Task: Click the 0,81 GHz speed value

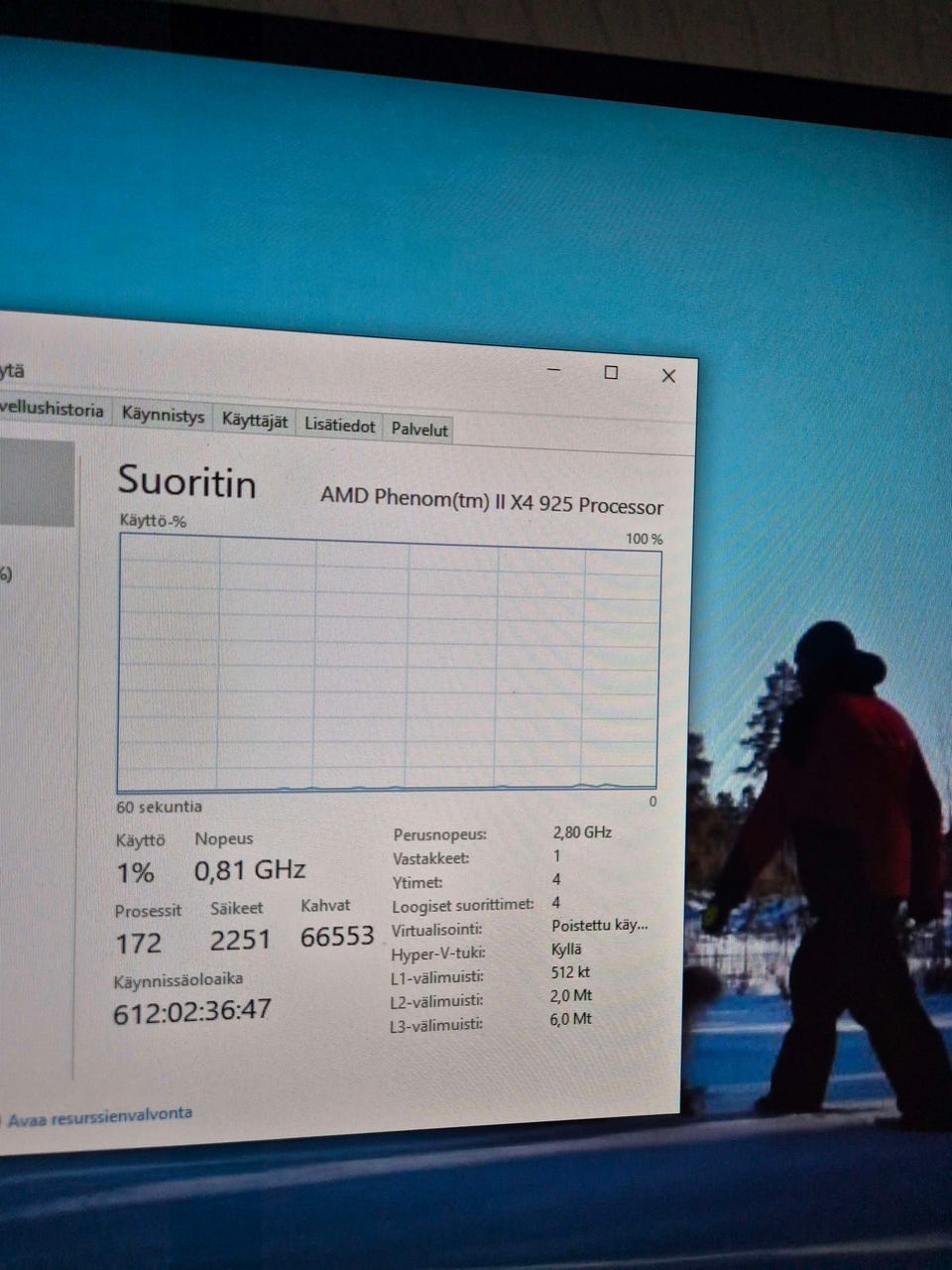Action: (250, 871)
